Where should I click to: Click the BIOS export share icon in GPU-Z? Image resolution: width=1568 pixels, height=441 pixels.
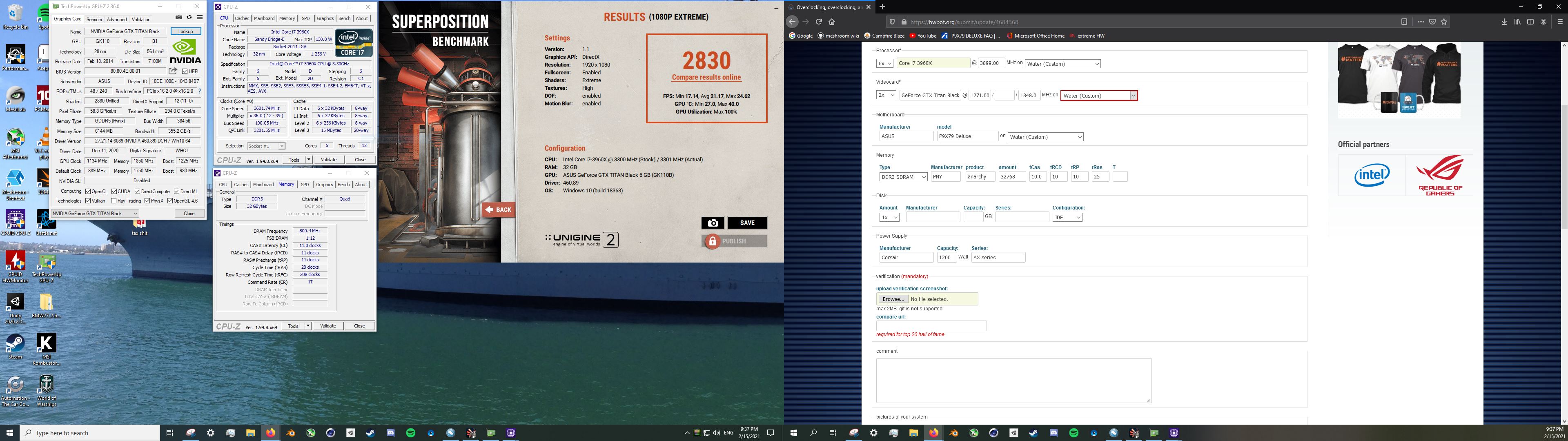pyautogui.click(x=173, y=71)
